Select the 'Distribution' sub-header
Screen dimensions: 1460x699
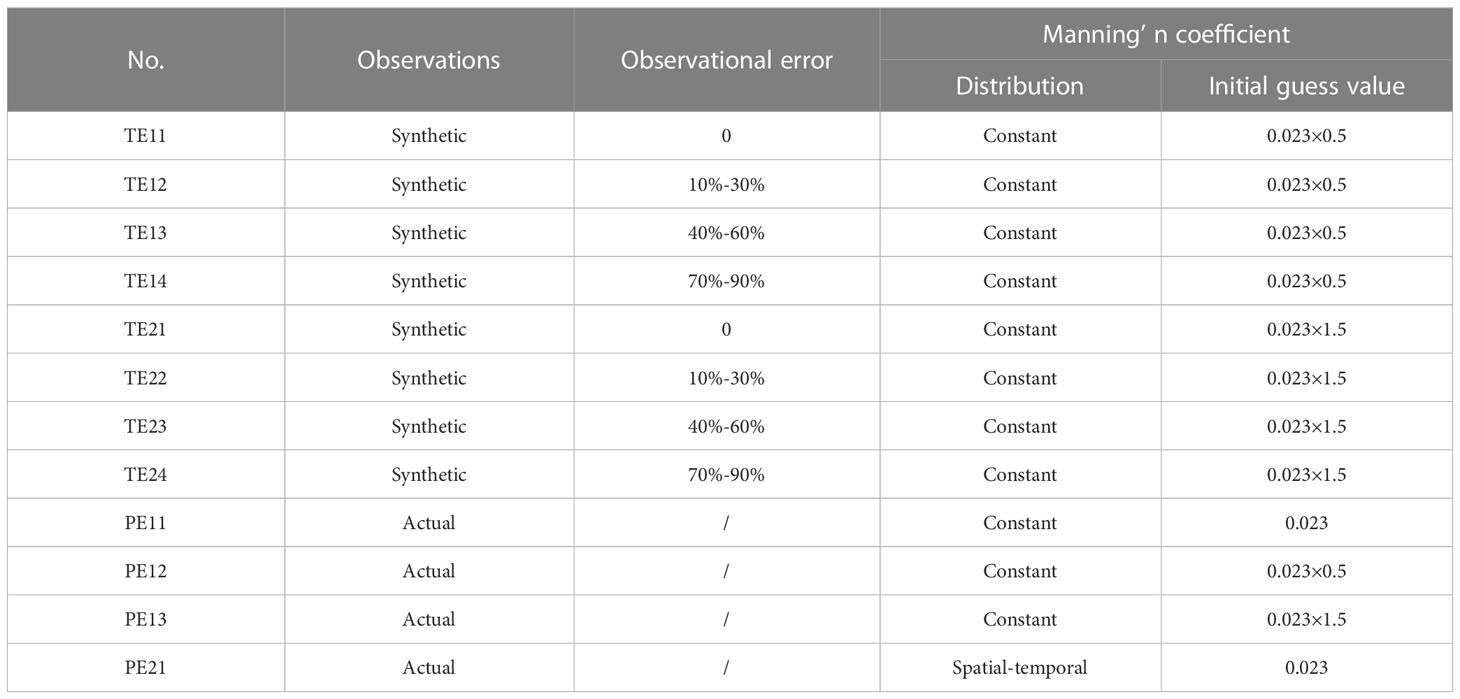(1020, 86)
